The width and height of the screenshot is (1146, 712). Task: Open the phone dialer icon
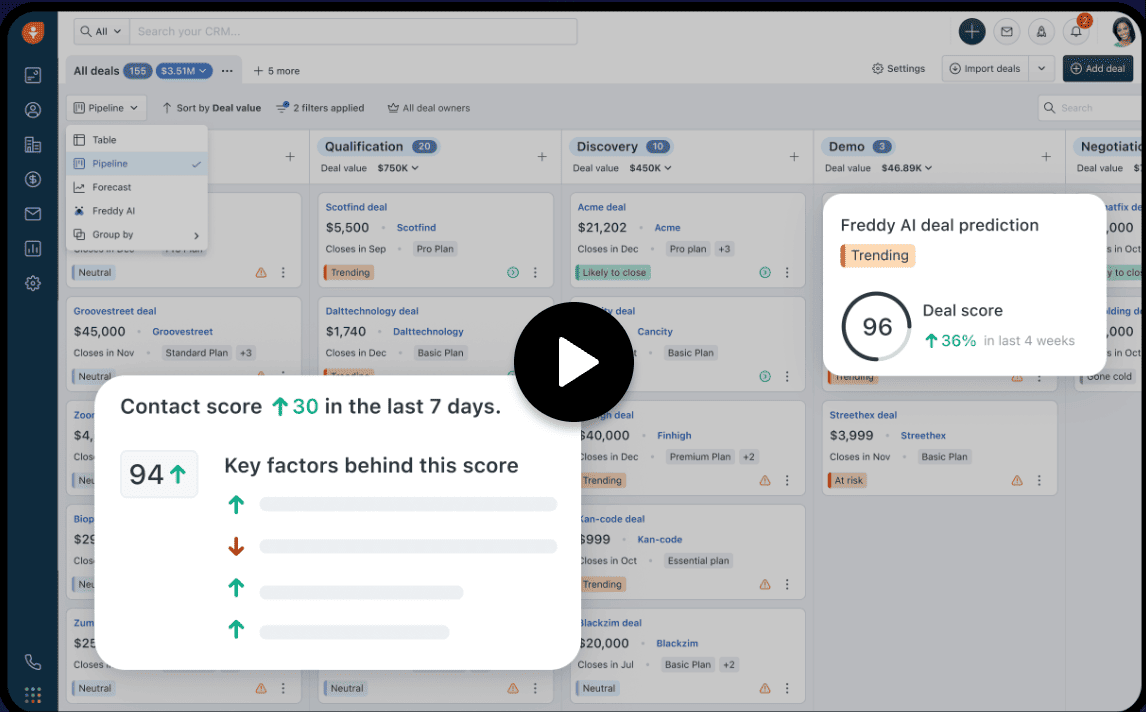coord(33,662)
